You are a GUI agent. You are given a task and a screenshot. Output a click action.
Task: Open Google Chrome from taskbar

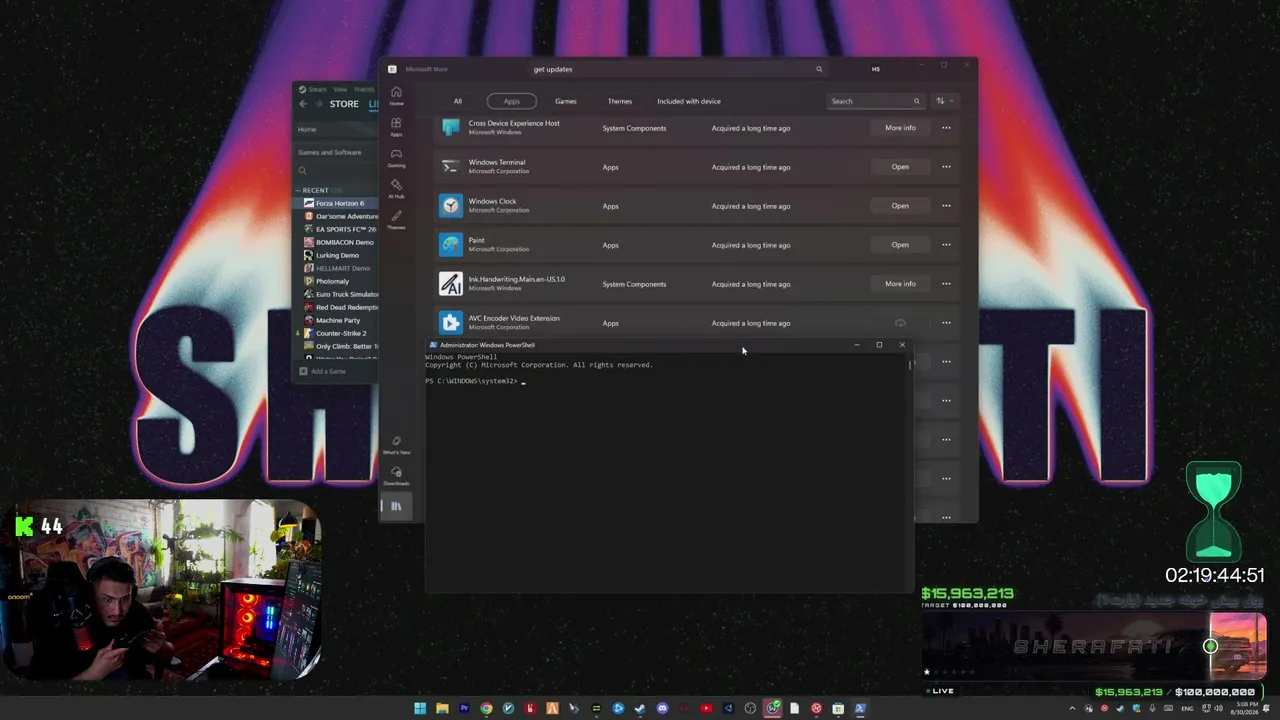(x=486, y=709)
